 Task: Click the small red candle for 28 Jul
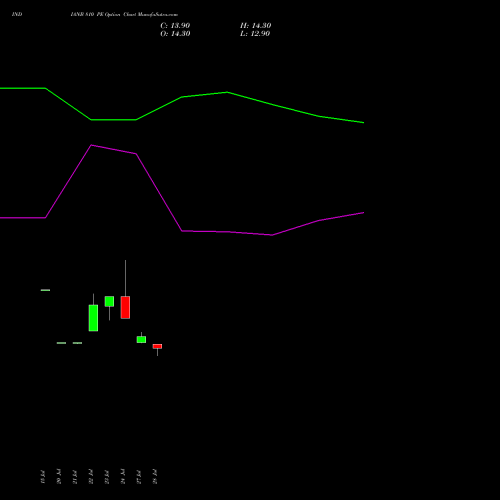(x=157, y=346)
